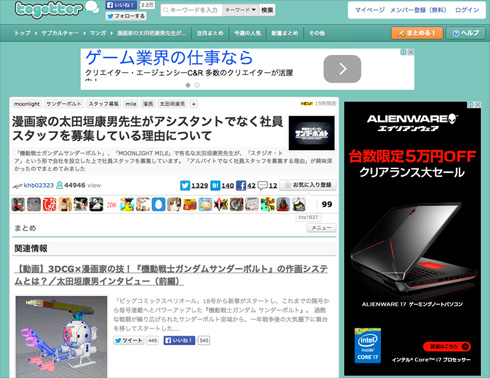This screenshot has height=378, width=490.
Task: Click the moonlight tag
Action: coord(27,104)
